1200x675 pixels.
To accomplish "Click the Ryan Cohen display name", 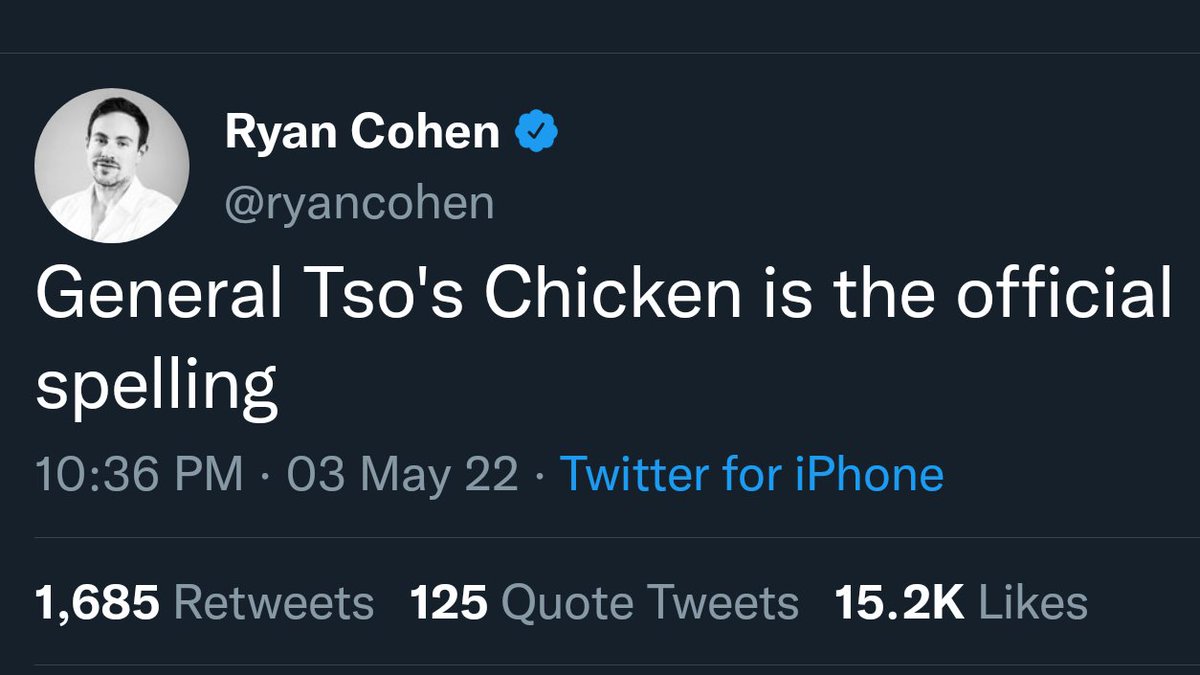I will pos(362,132).
